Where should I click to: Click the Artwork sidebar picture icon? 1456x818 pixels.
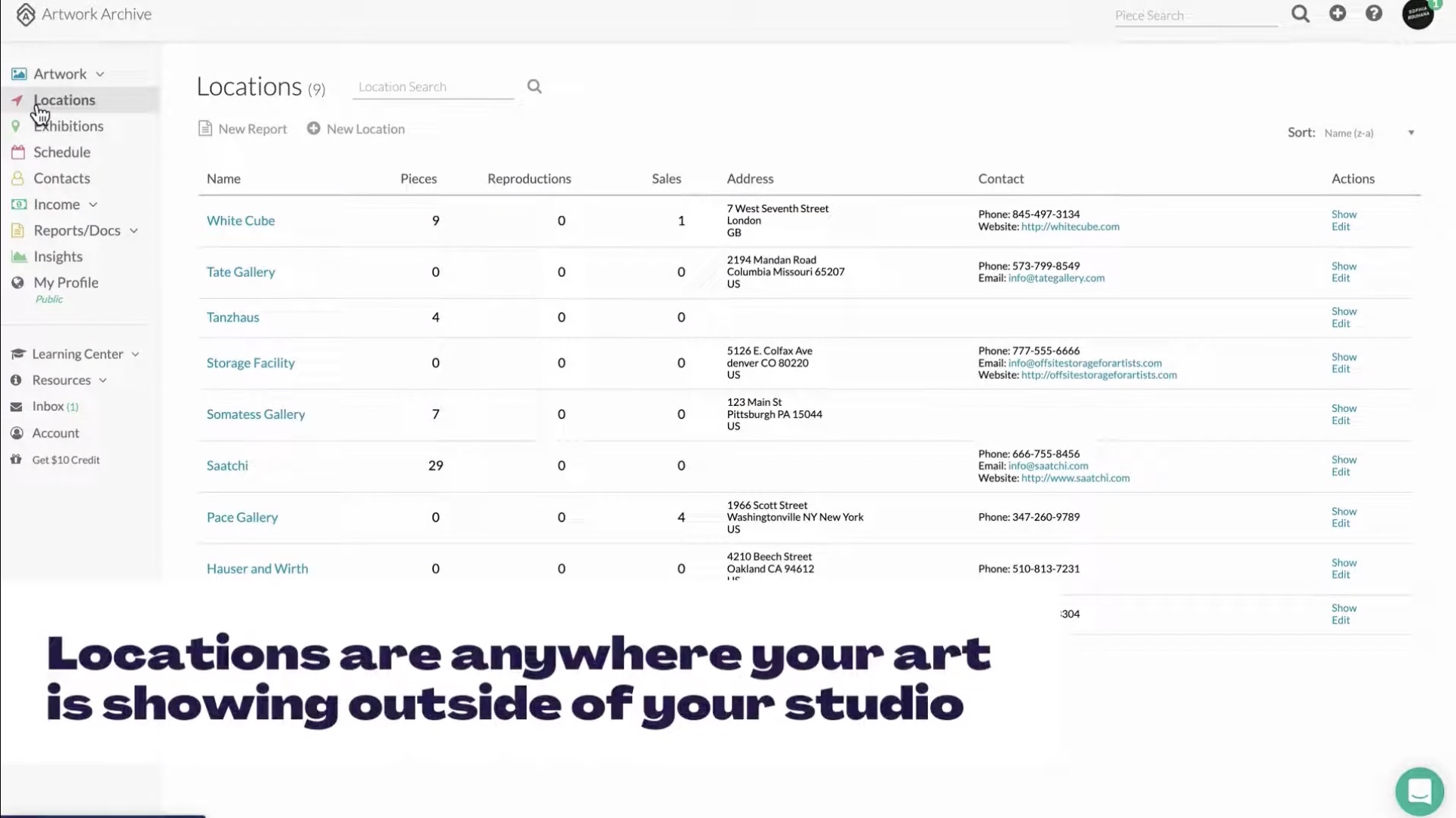pyautogui.click(x=19, y=74)
